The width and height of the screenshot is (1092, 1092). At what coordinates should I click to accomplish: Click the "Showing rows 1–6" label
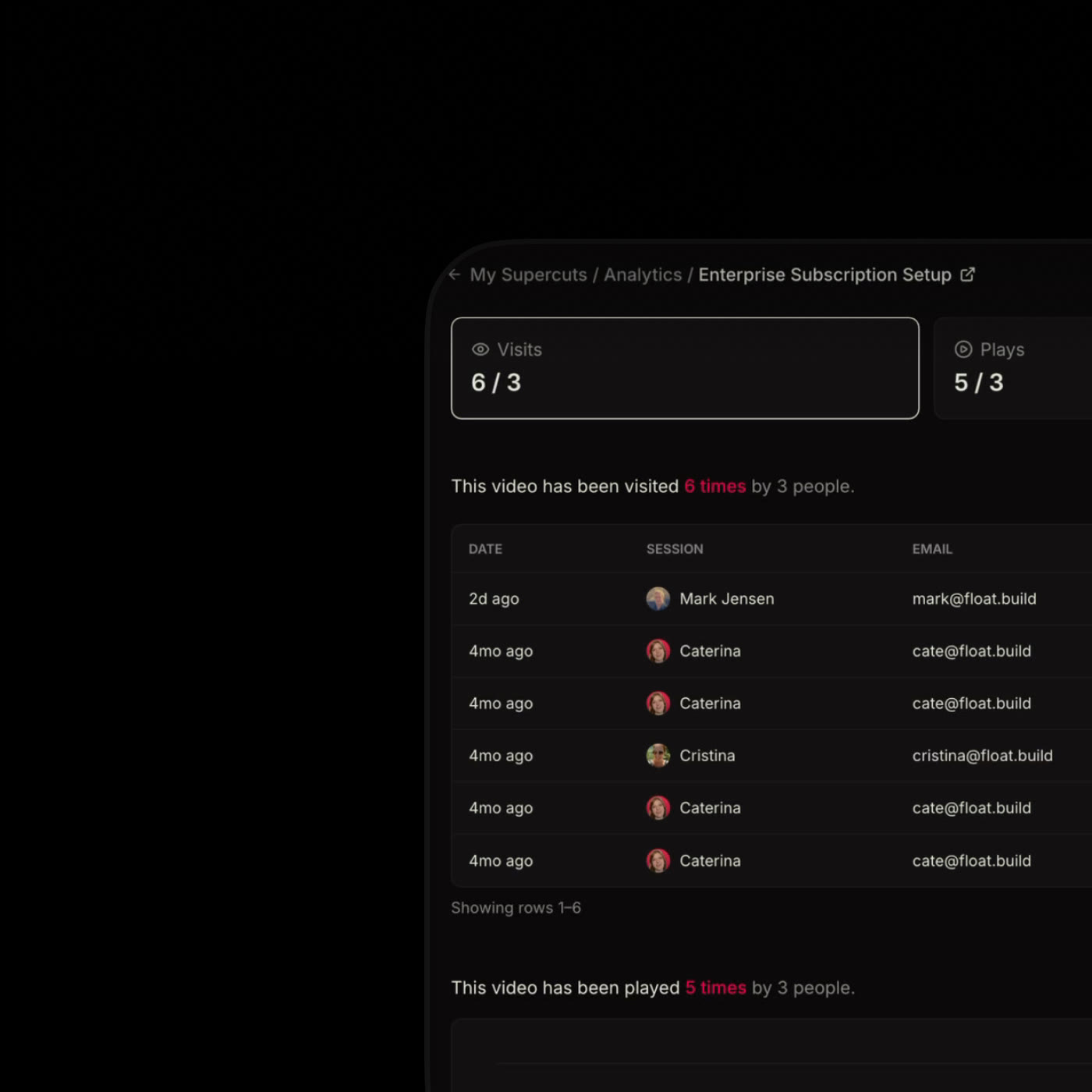516,908
